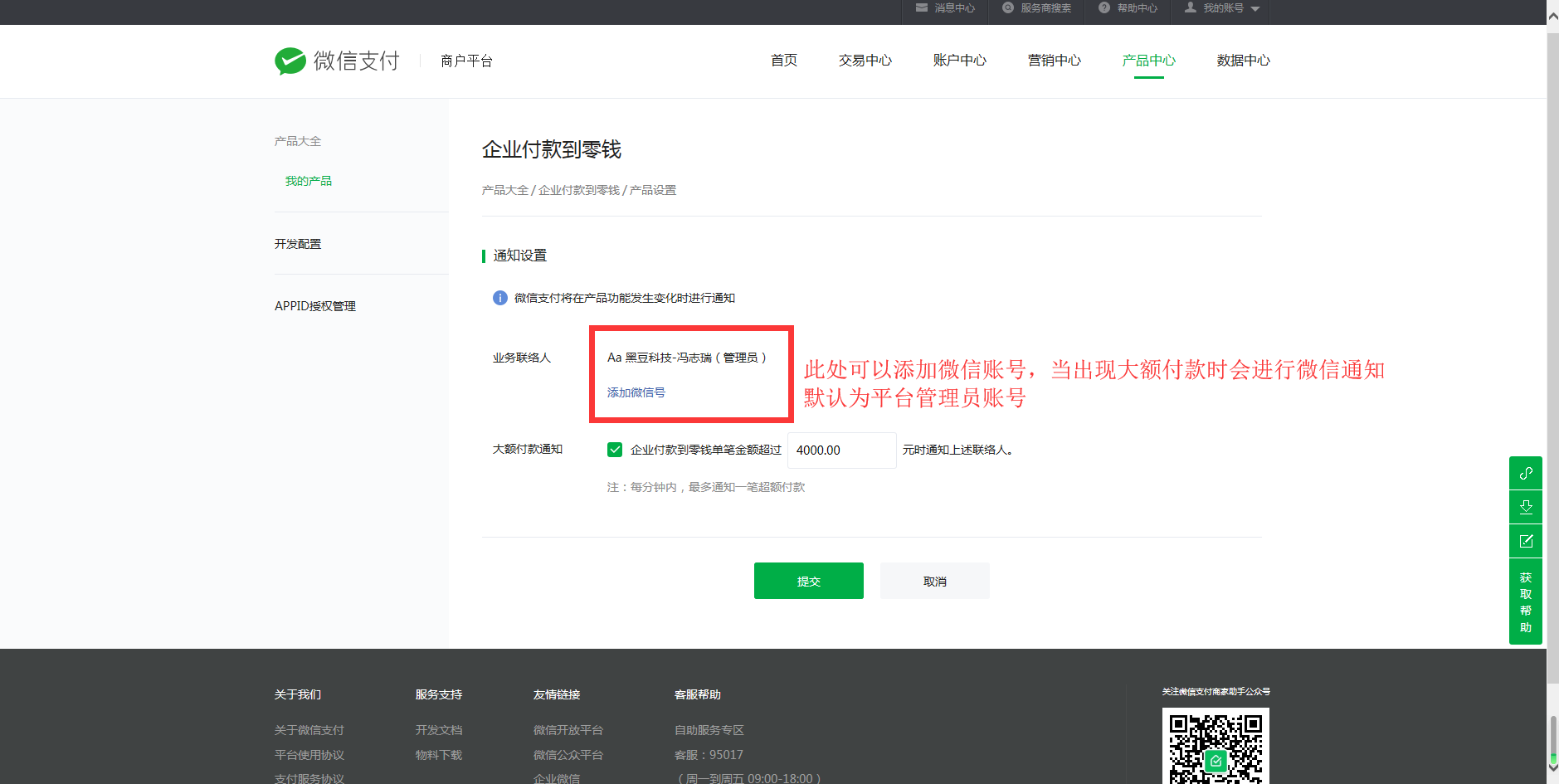Click the page scrollbar up arrow
The height and width of the screenshot is (784, 1559).
click(x=1552, y=17)
